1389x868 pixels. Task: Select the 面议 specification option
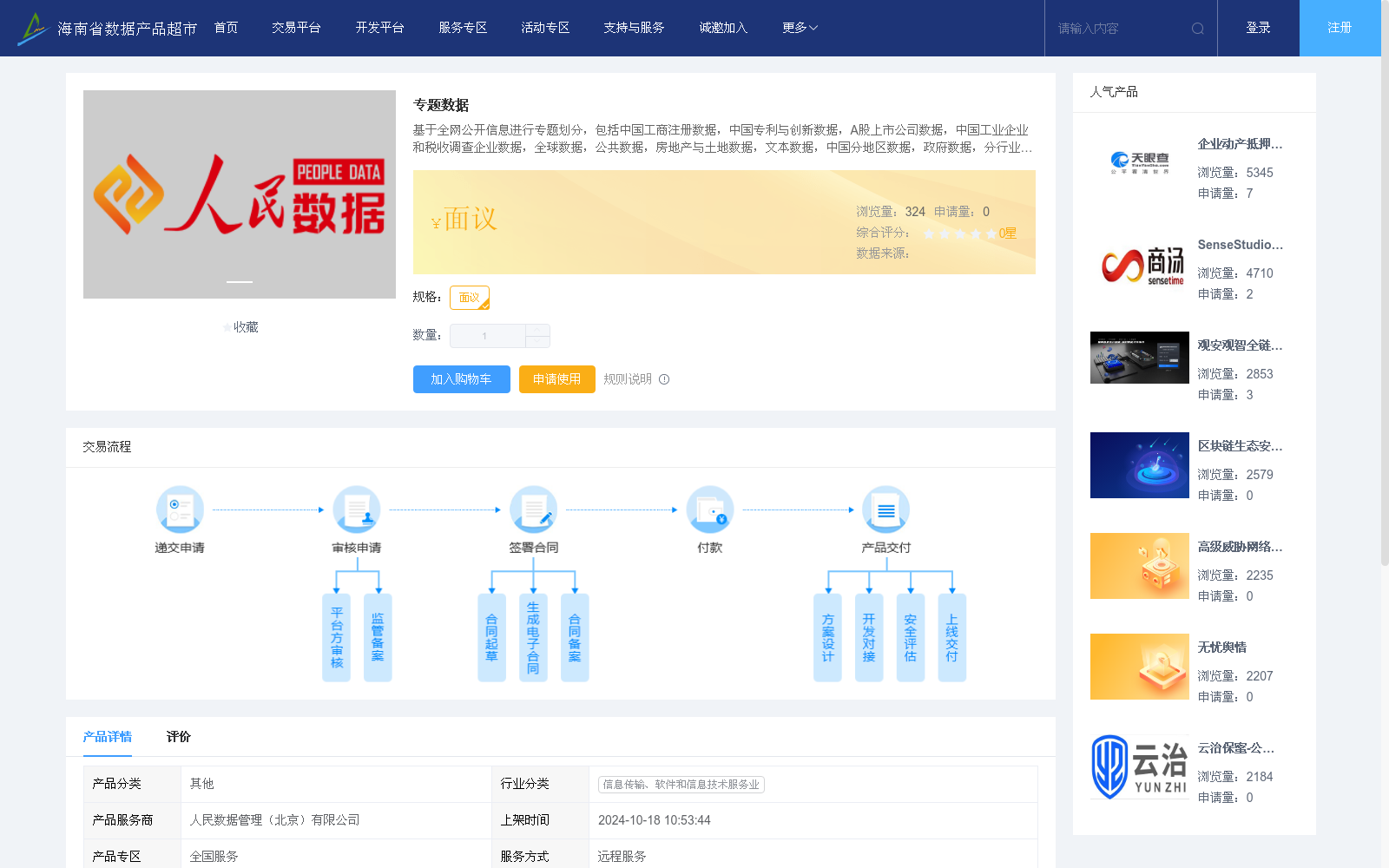pos(470,298)
